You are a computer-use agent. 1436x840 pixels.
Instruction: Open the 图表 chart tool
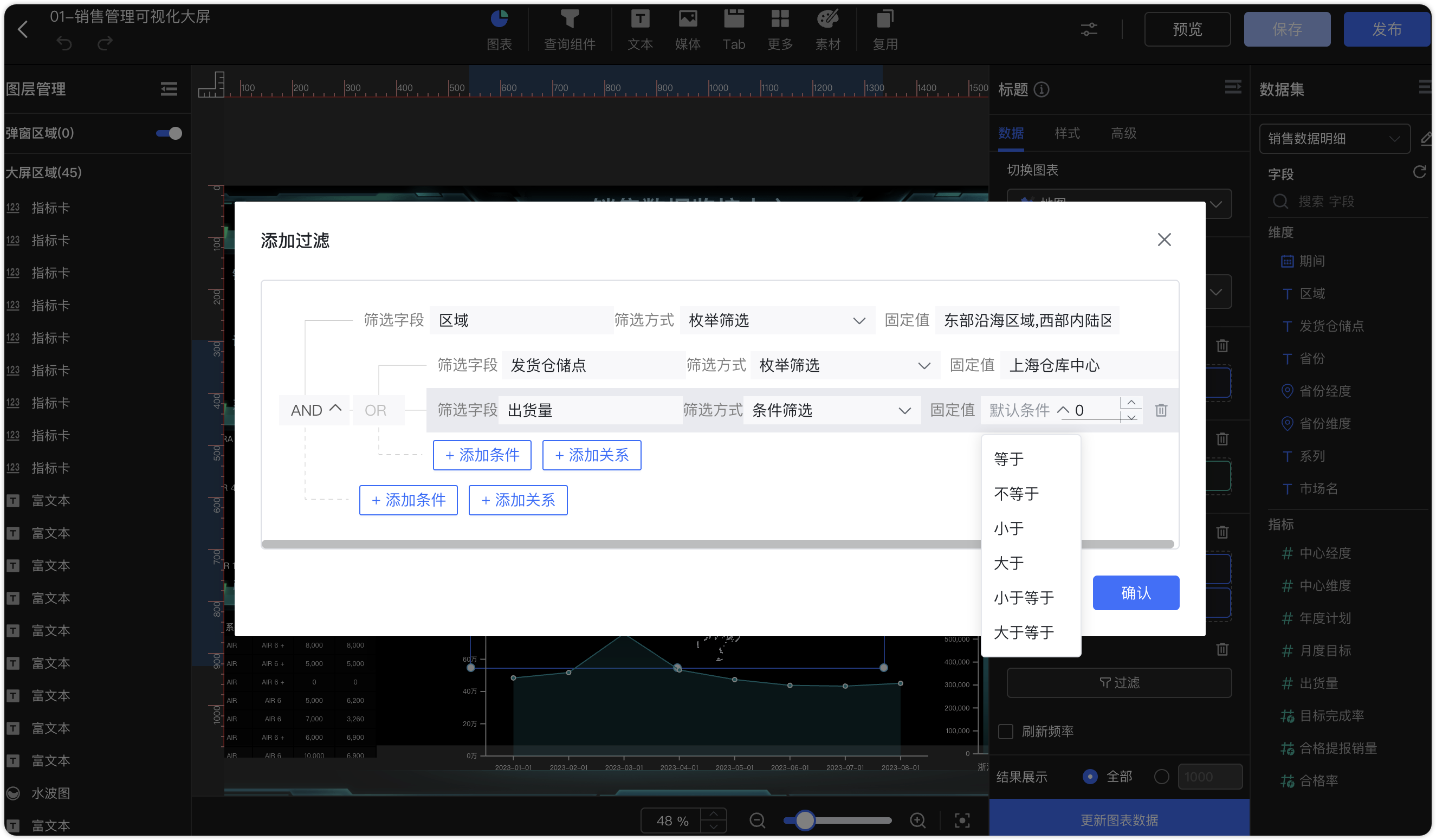[x=499, y=30]
